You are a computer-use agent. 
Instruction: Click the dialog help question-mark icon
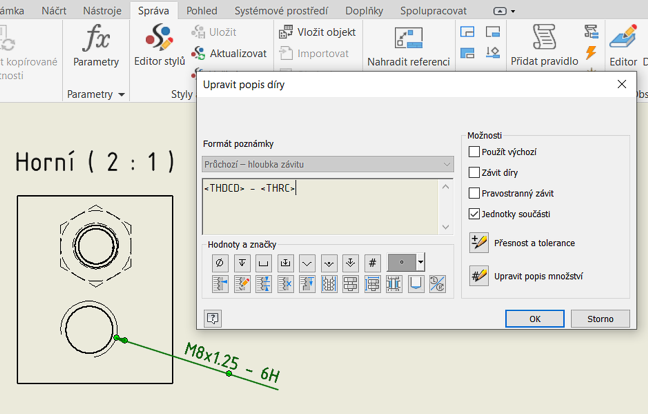(212, 318)
